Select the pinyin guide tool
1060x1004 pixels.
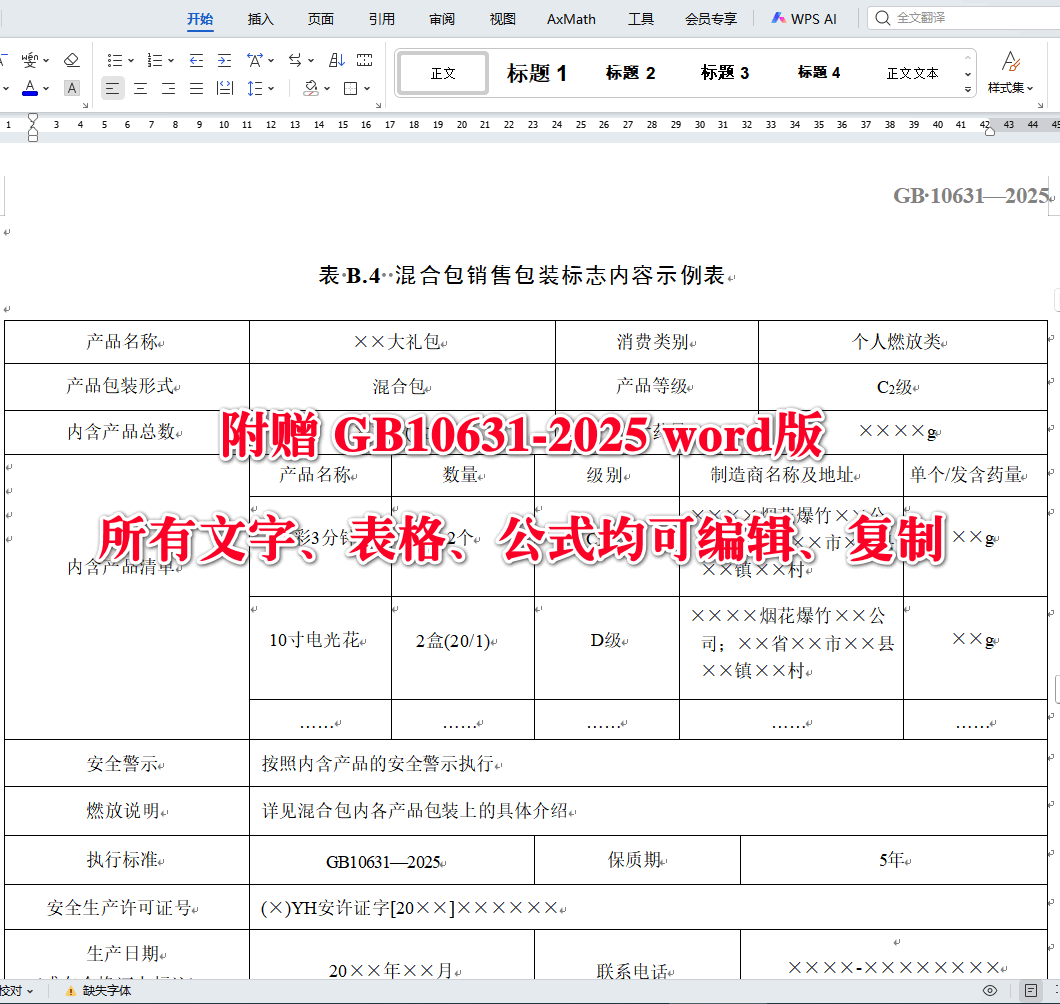click(x=30, y=59)
